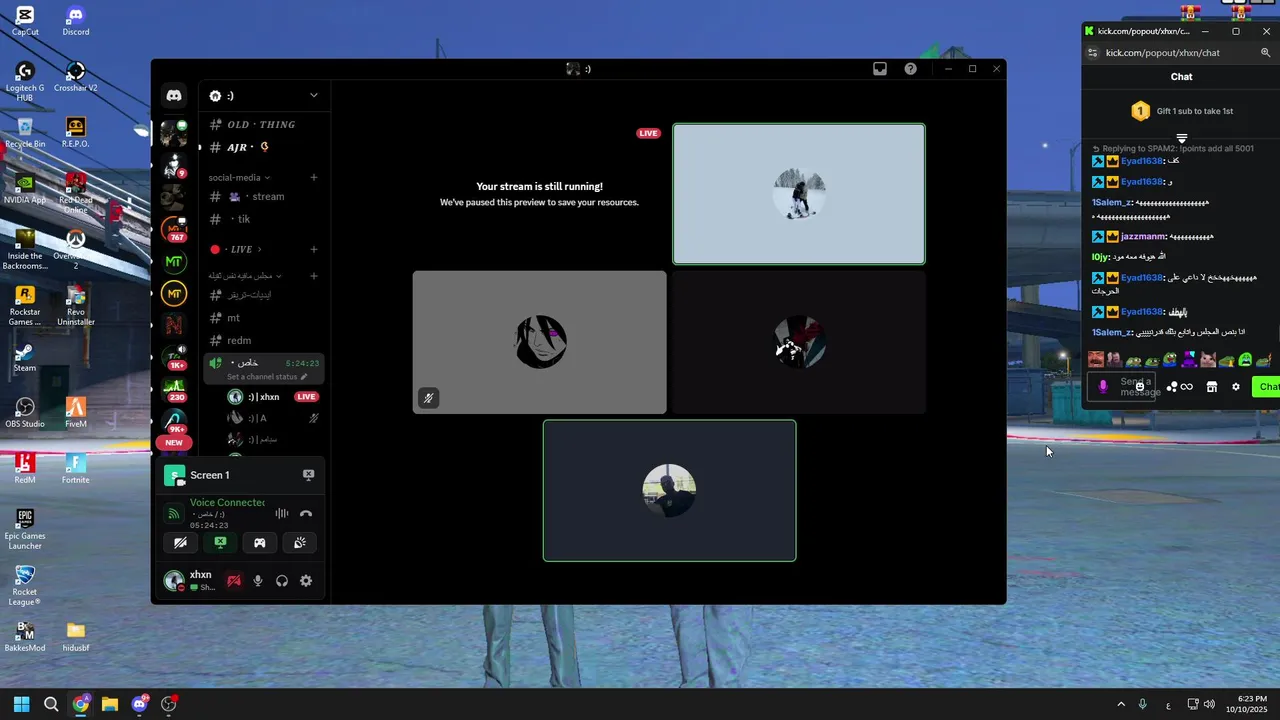Open Kick gift shop icon
This screenshot has height=720, width=1280.
tap(1212, 387)
